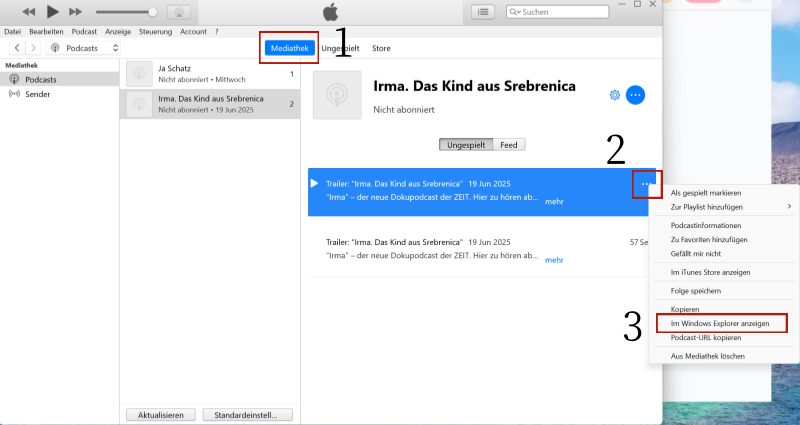Screen dimensions: 800x425
Task: Skip ahead with the fast-forward button
Action: click(x=76, y=12)
